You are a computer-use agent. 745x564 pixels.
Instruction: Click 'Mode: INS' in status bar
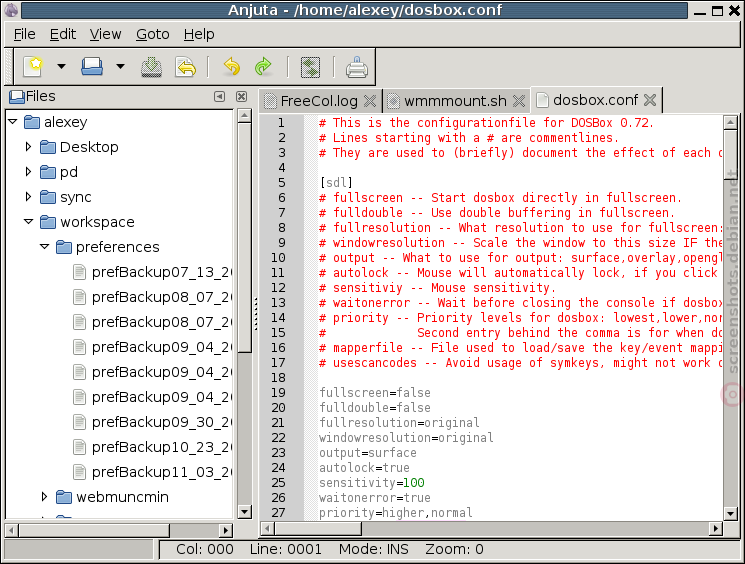coord(373,549)
